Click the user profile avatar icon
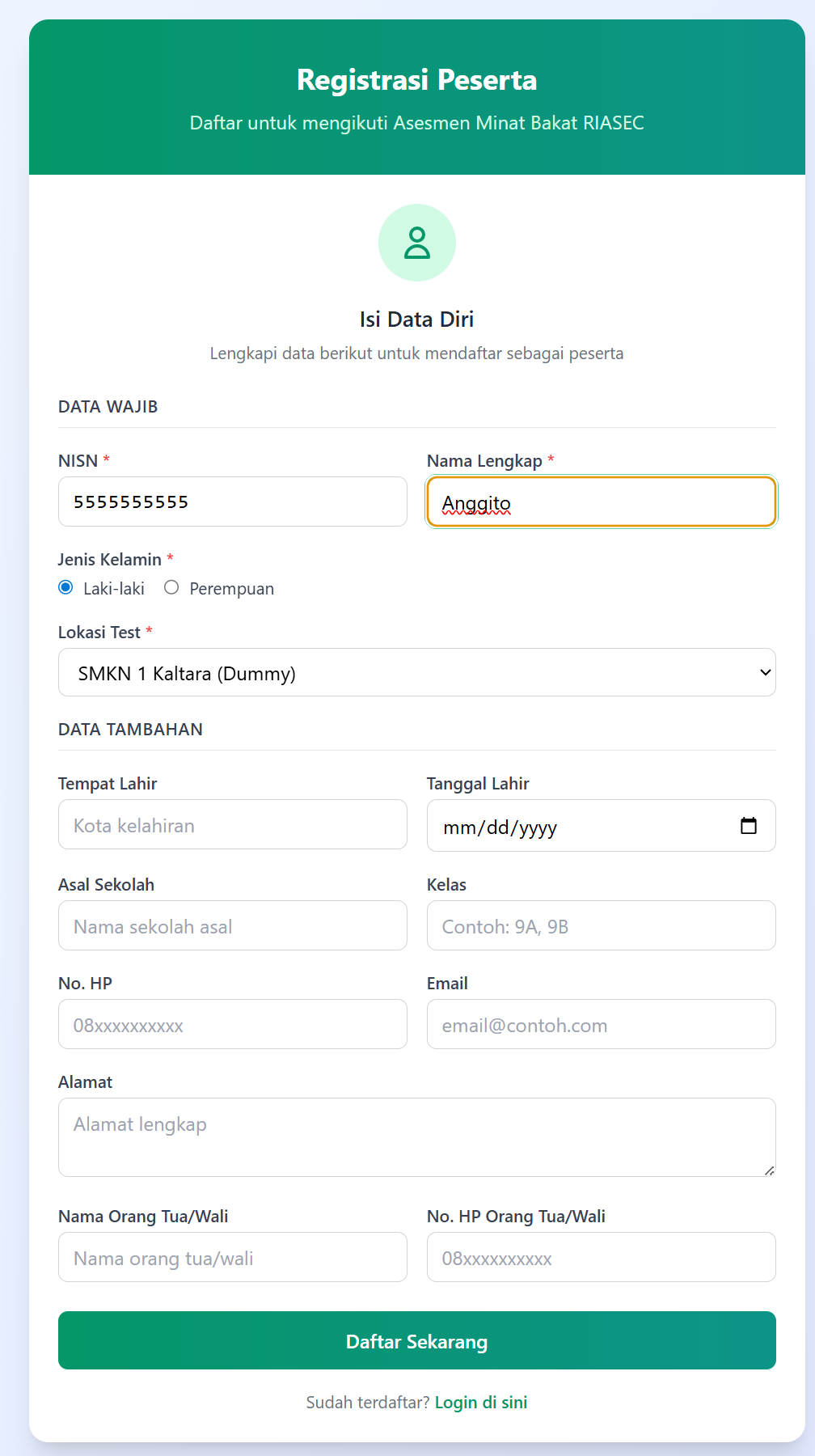Image resolution: width=815 pixels, height=1456 pixels. pyautogui.click(x=417, y=243)
